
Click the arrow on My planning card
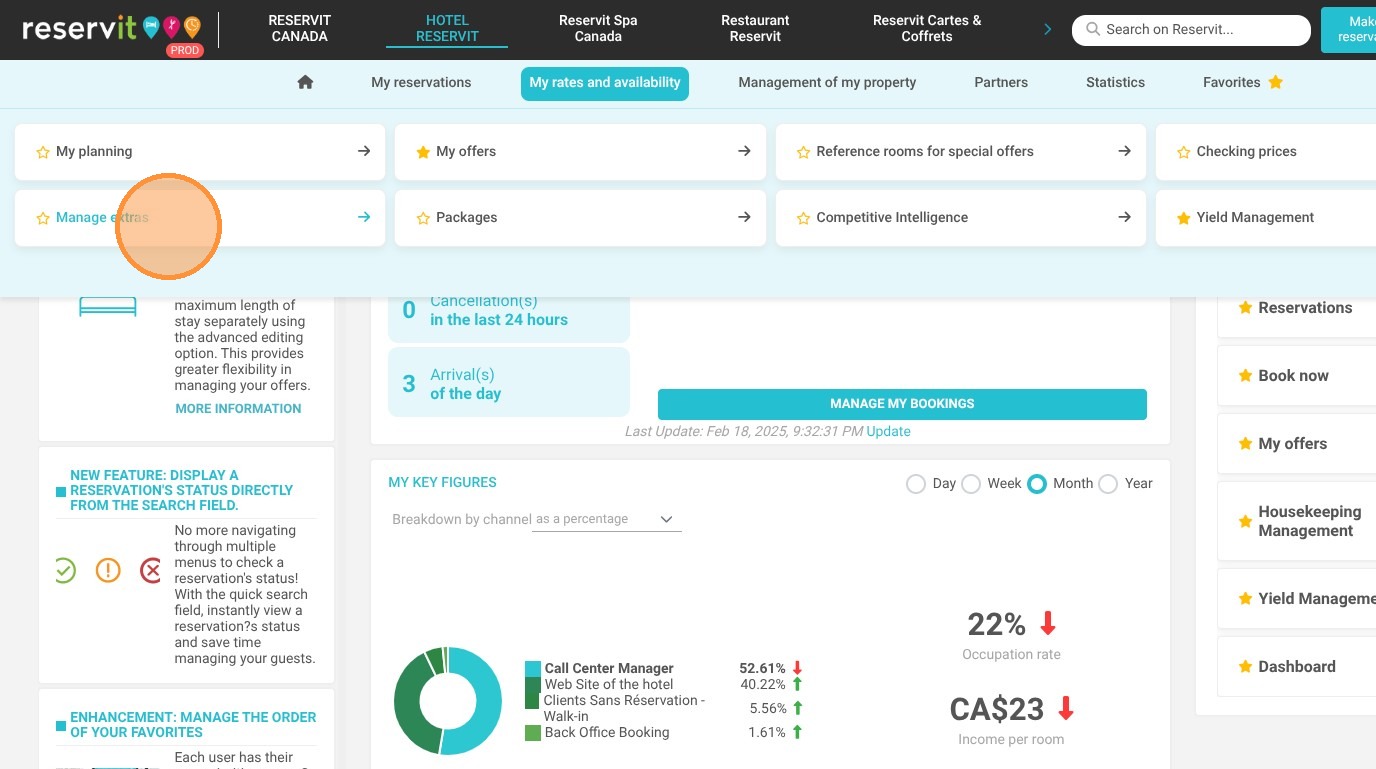[x=364, y=151]
